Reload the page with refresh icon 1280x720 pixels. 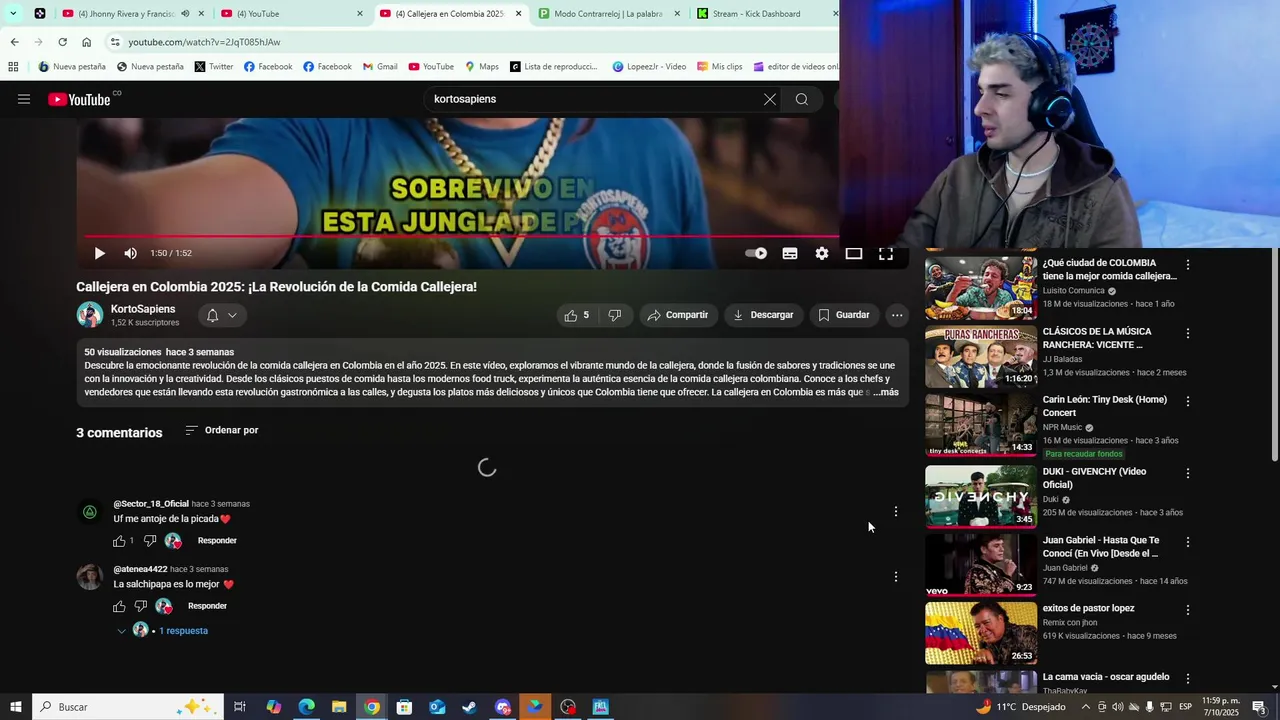point(62,42)
